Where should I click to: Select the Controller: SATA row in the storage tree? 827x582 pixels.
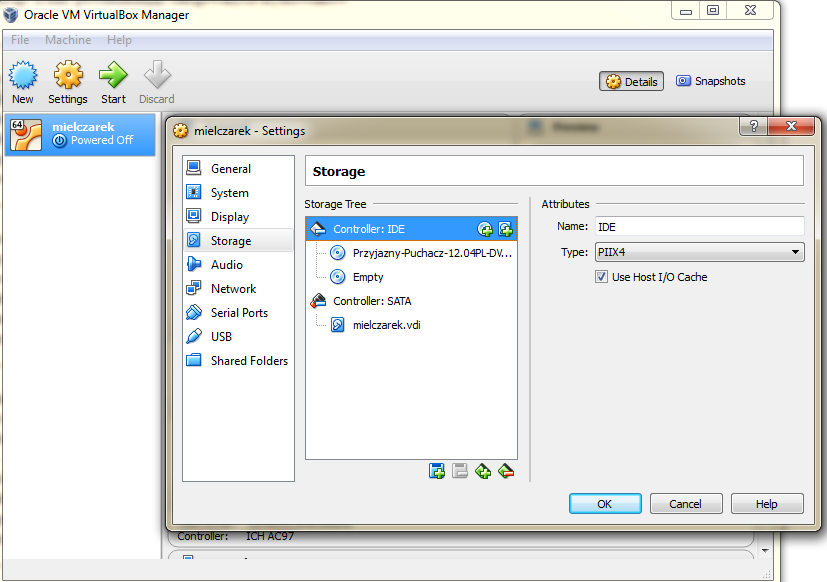[x=411, y=301]
